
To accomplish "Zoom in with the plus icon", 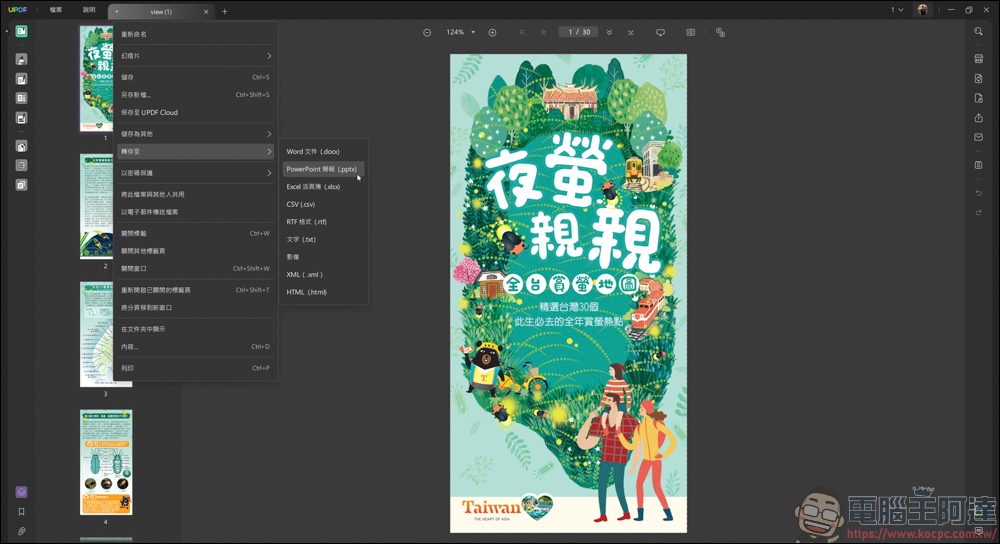I will [492, 33].
